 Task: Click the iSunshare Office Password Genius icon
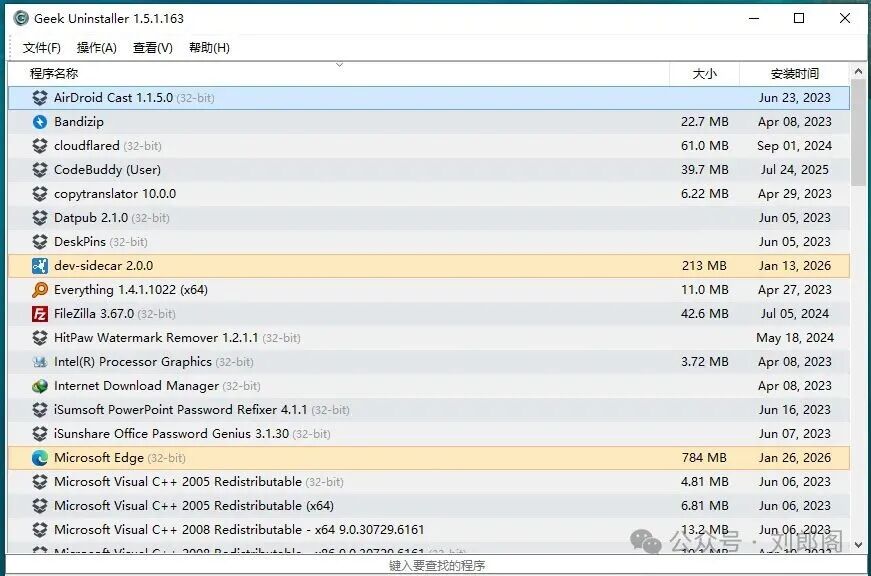click(40, 434)
